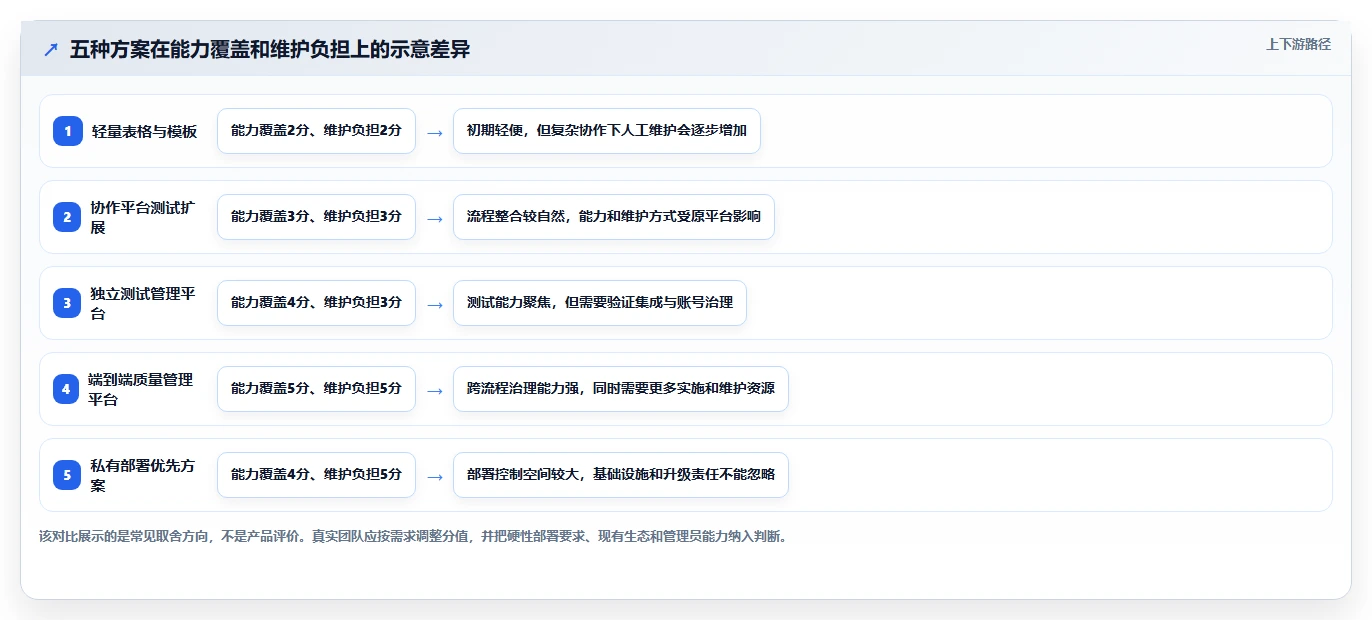Image resolution: width=1372 pixels, height=620 pixels.
Task: Click the 测试能力聚焦 description box
Action: tap(600, 303)
